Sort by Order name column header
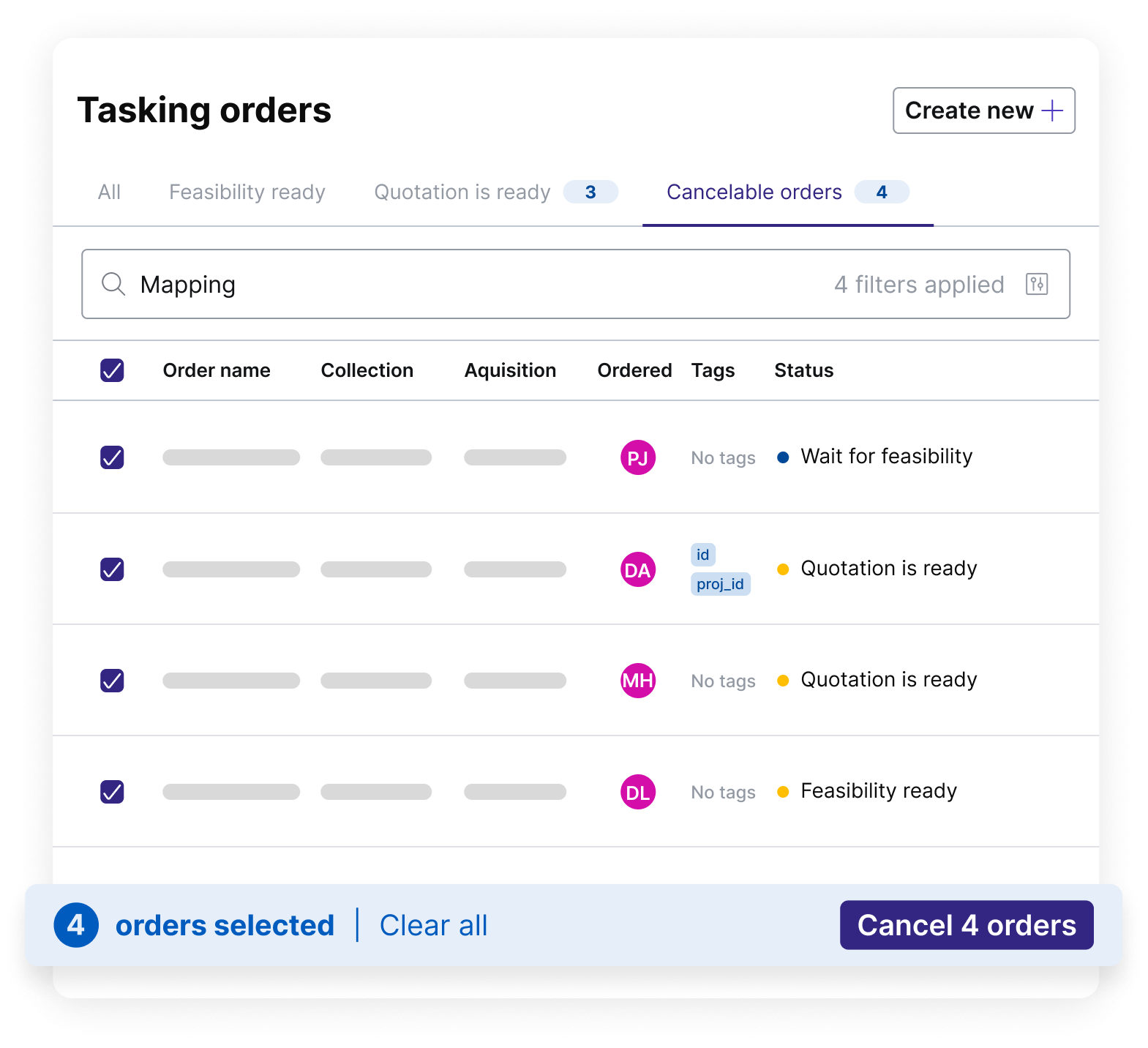1148x1048 pixels. coord(217,370)
